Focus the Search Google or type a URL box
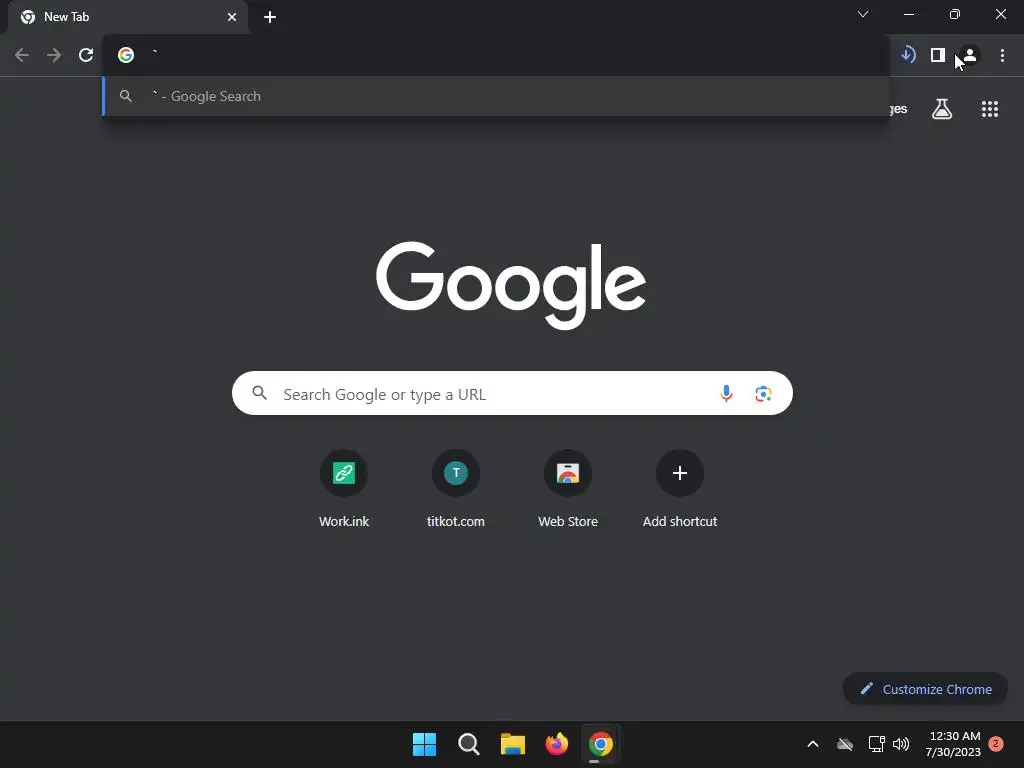Viewport: 1024px width, 768px height. point(513,393)
